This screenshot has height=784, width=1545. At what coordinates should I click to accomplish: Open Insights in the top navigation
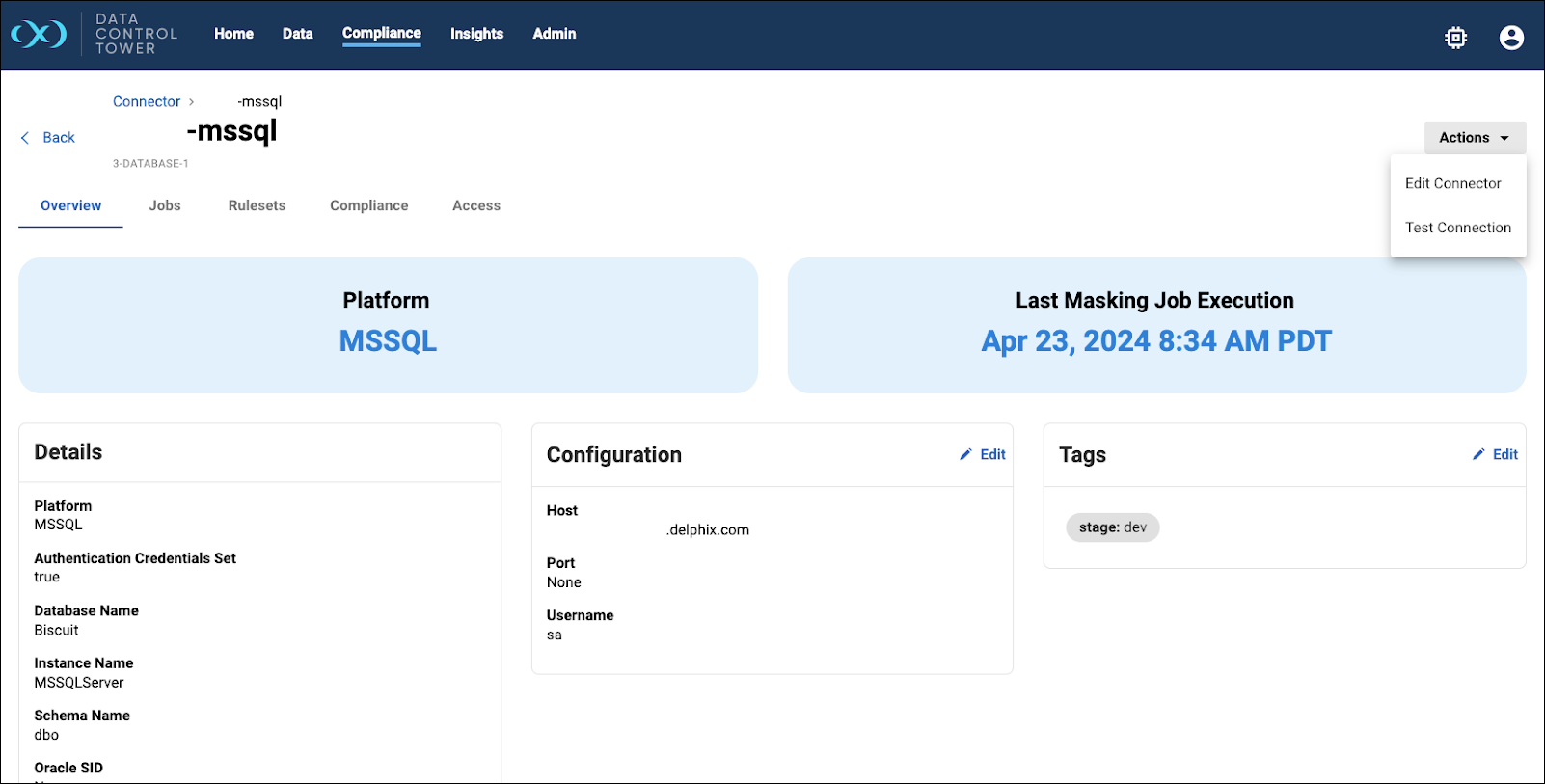[x=476, y=34]
